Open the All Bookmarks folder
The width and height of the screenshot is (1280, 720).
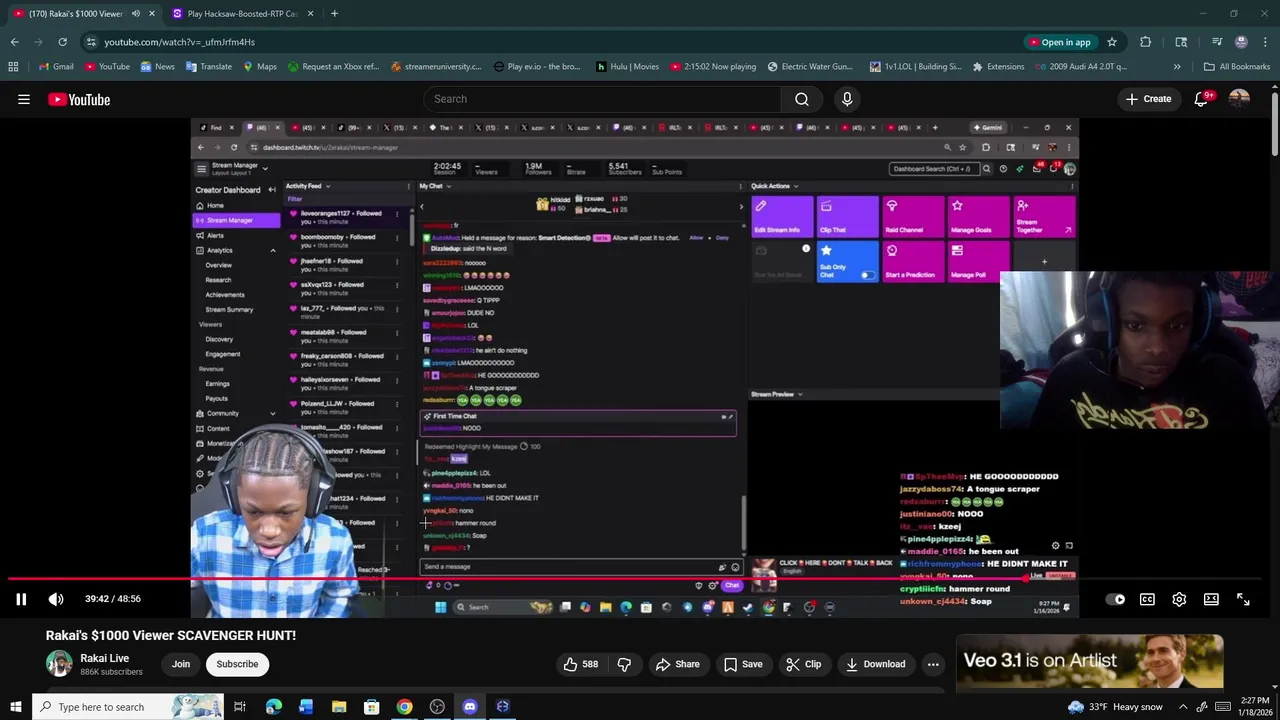[x=1237, y=67]
